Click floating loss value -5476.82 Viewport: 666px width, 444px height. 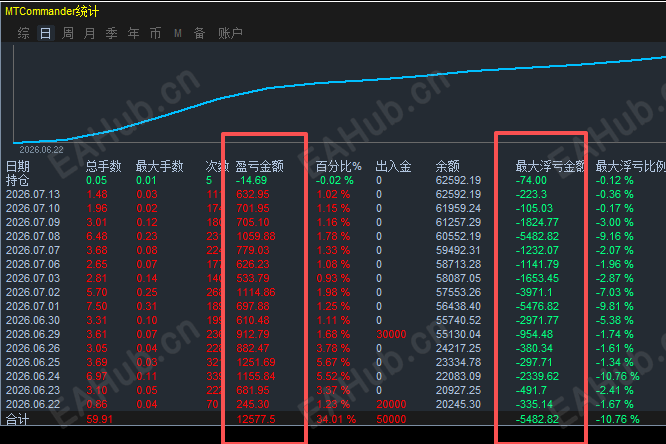pyautogui.click(x=537, y=306)
